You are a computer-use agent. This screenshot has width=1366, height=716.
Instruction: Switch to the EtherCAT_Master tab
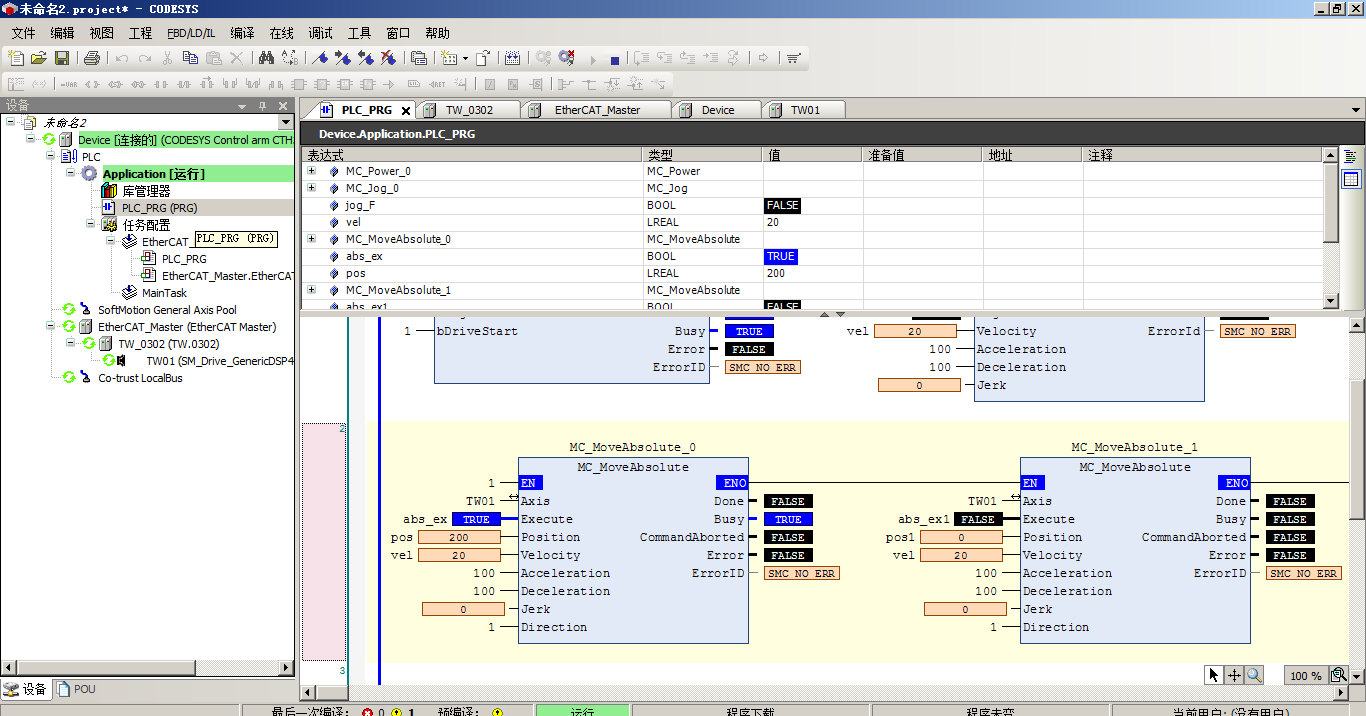tap(597, 110)
